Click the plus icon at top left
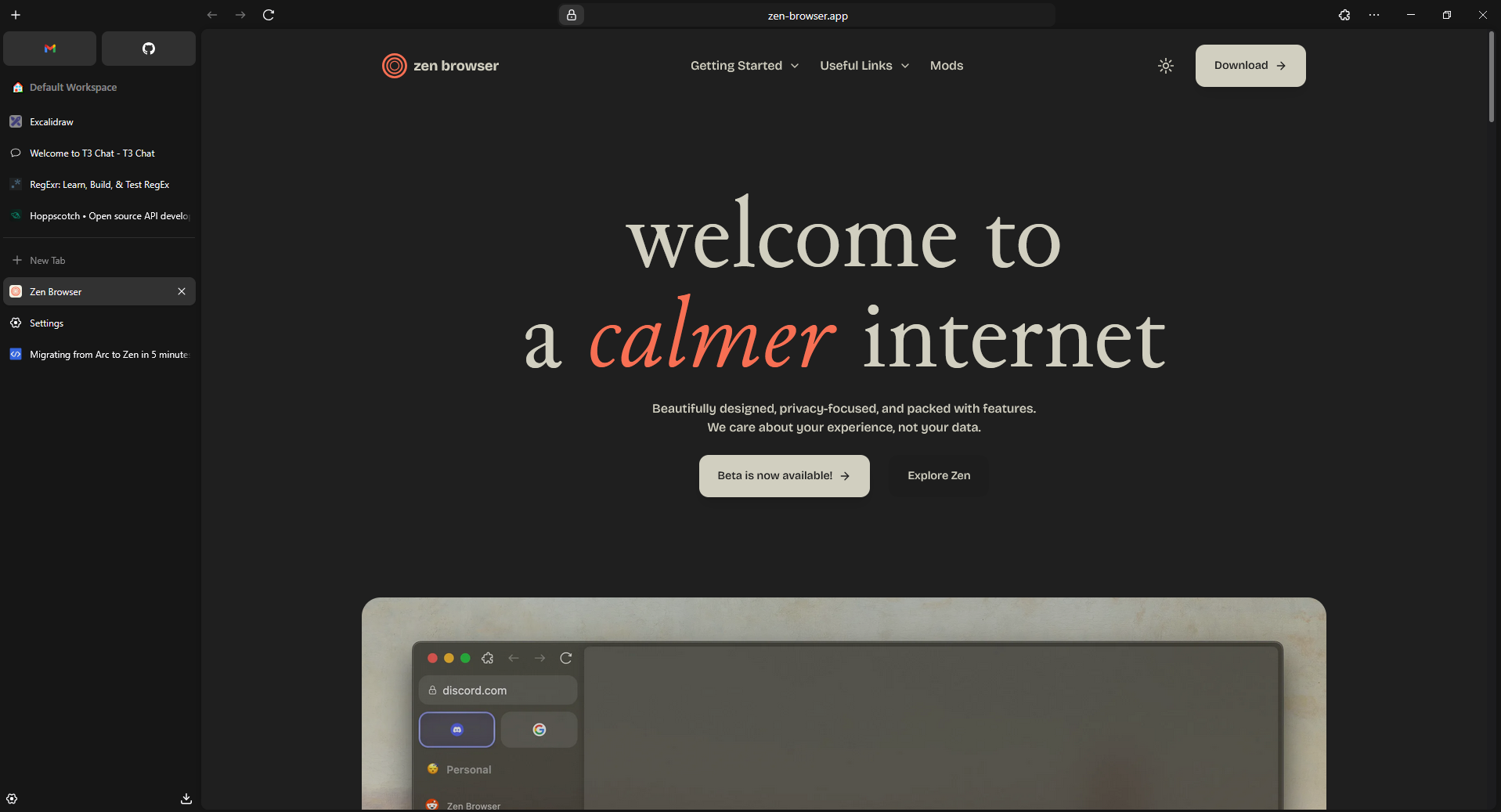Image resolution: width=1501 pixels, height=812 pixels. click(x=16, y=15)
